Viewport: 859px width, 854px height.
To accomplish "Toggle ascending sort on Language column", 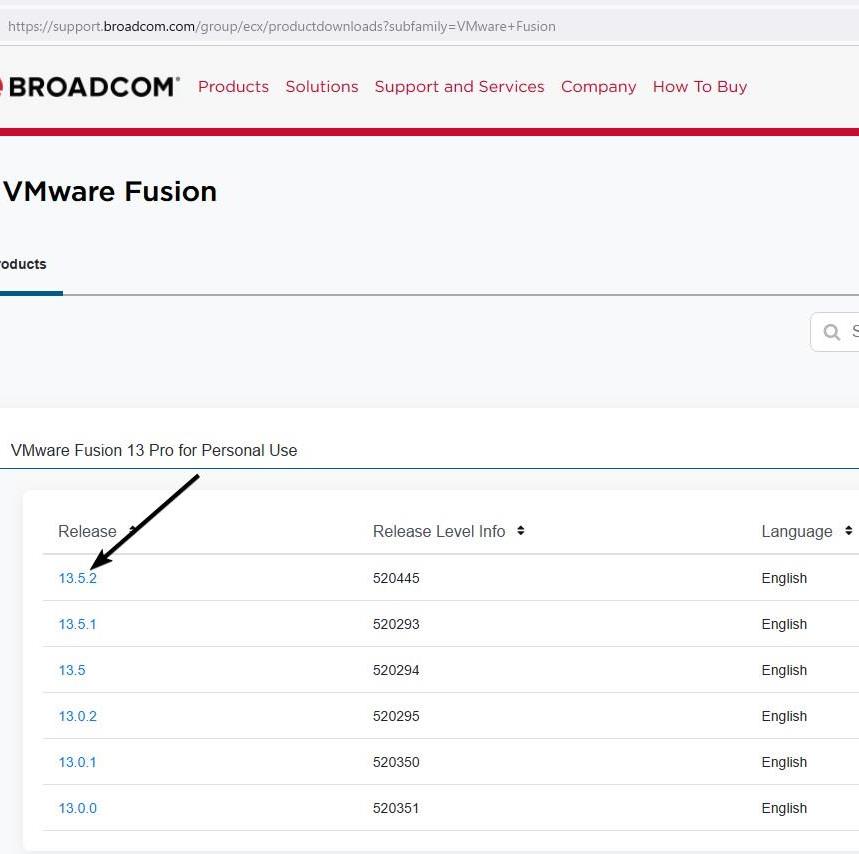I will [x=847, y=531].
